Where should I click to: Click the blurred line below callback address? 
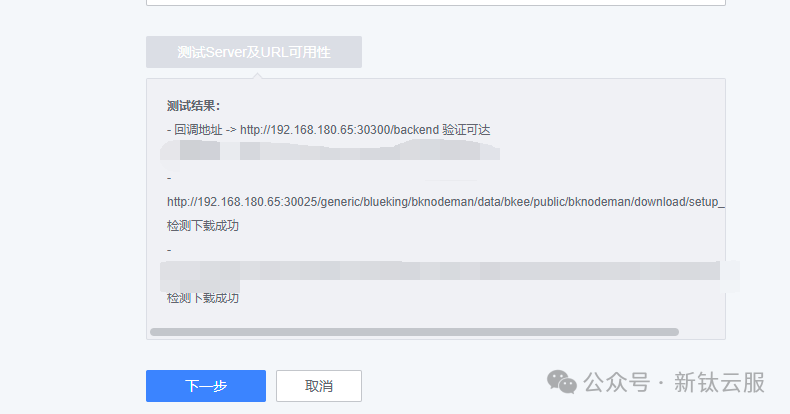pos(330,151)
